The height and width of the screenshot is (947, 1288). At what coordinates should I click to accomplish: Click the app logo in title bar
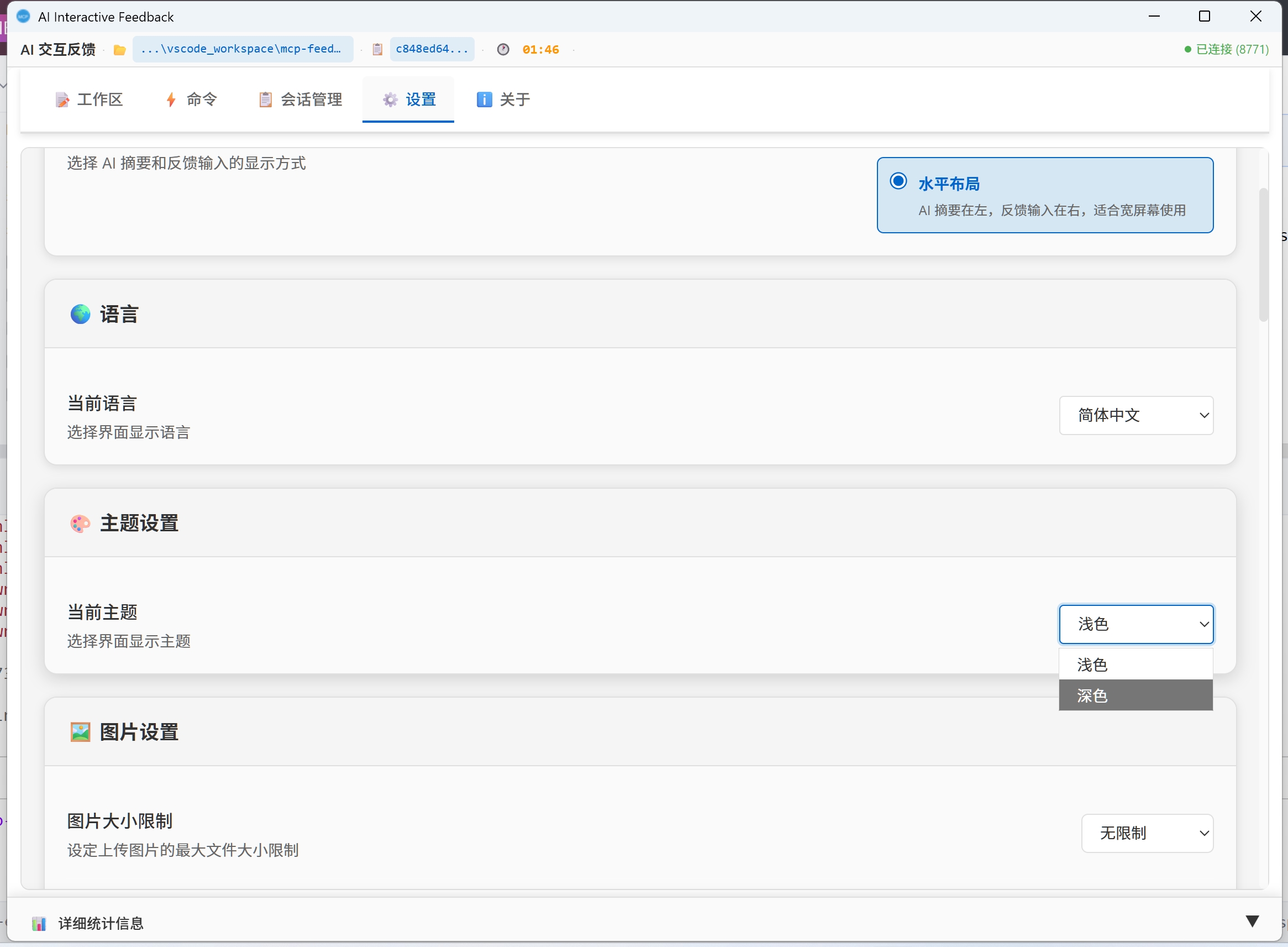[23, 17]
